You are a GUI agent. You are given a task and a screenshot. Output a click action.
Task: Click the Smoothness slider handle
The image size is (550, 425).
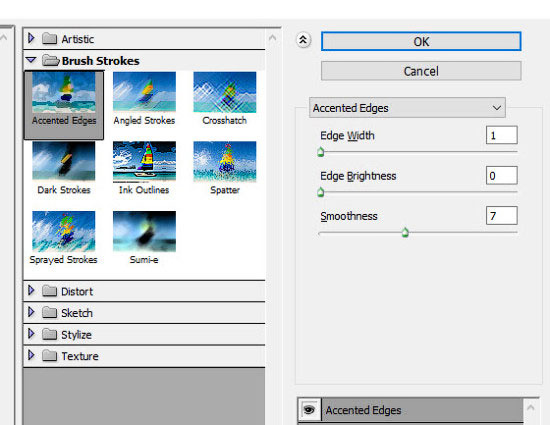click(405, 232)
